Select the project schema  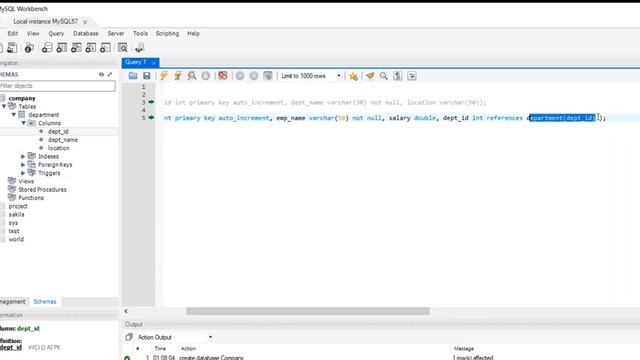pos(18,207)
